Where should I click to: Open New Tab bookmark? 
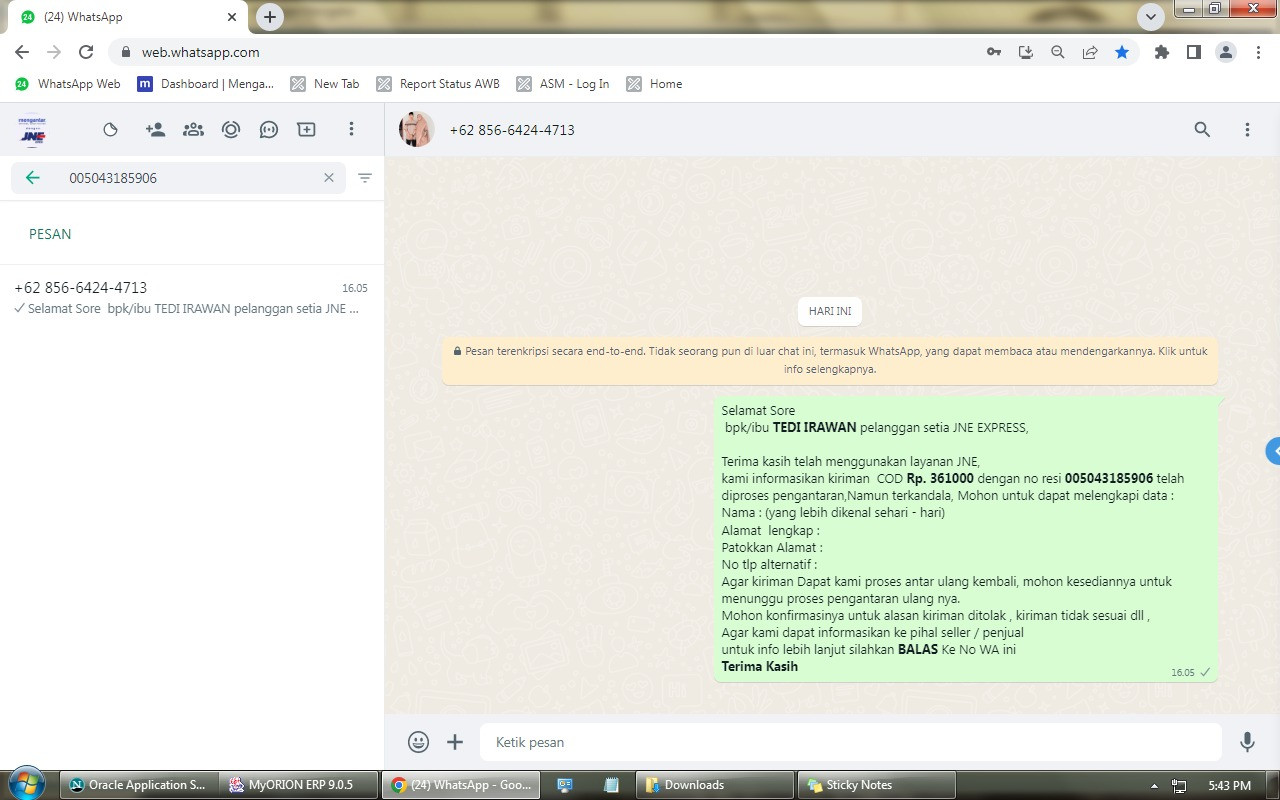pyautogui.click(x=325, y=84)
